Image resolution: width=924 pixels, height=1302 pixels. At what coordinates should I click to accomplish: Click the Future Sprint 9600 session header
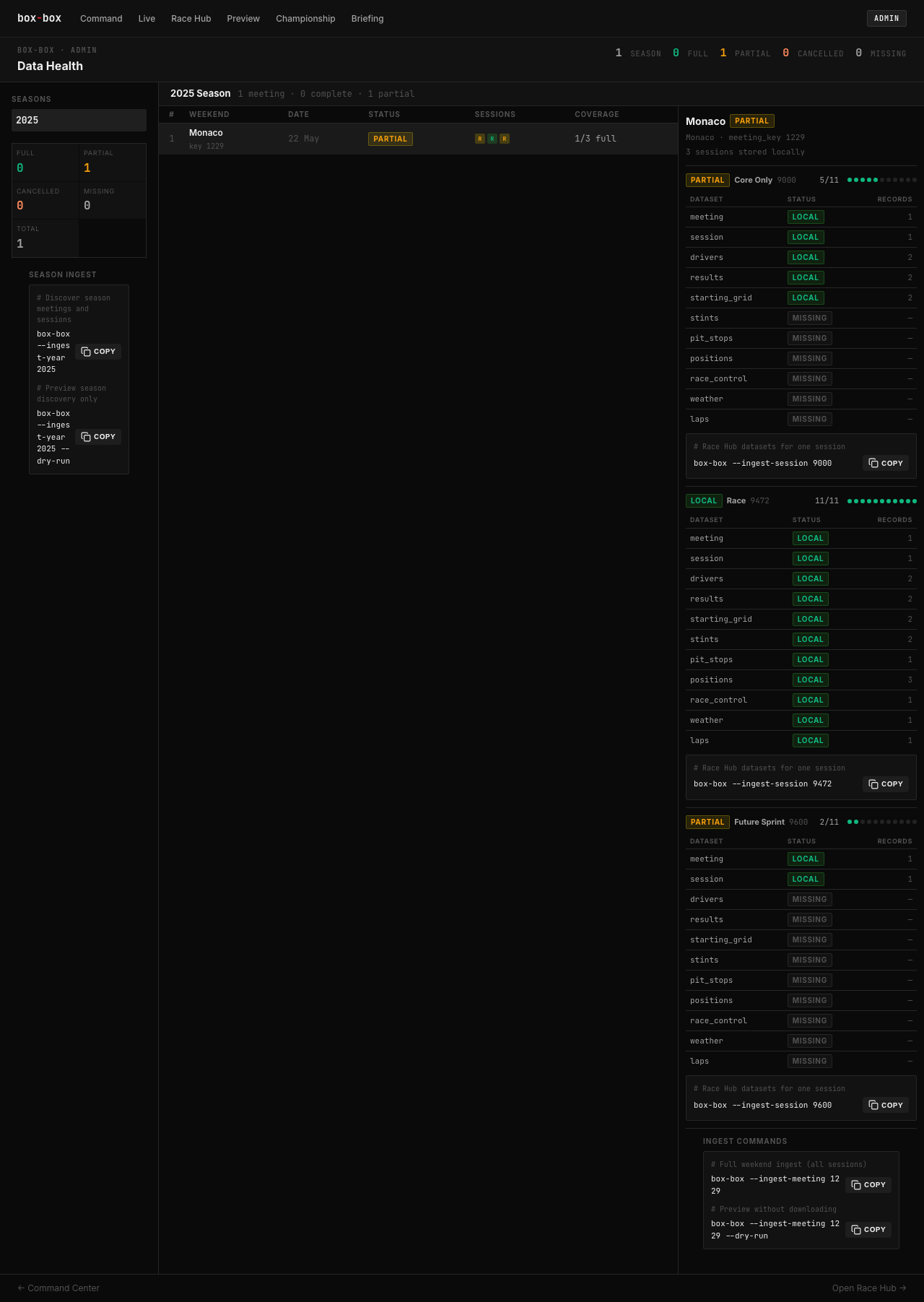[801, 822]
